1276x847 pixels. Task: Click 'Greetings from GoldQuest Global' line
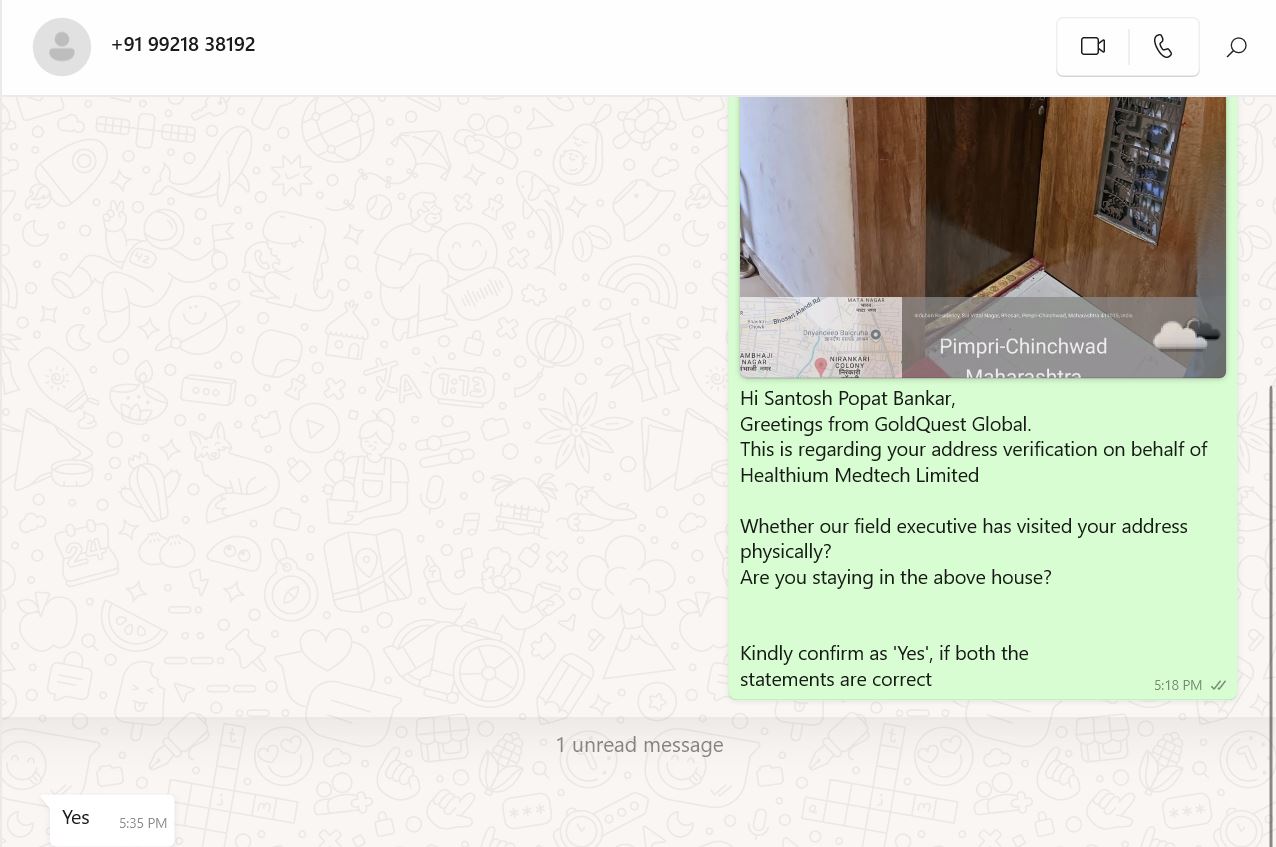[x=885, y=424]
